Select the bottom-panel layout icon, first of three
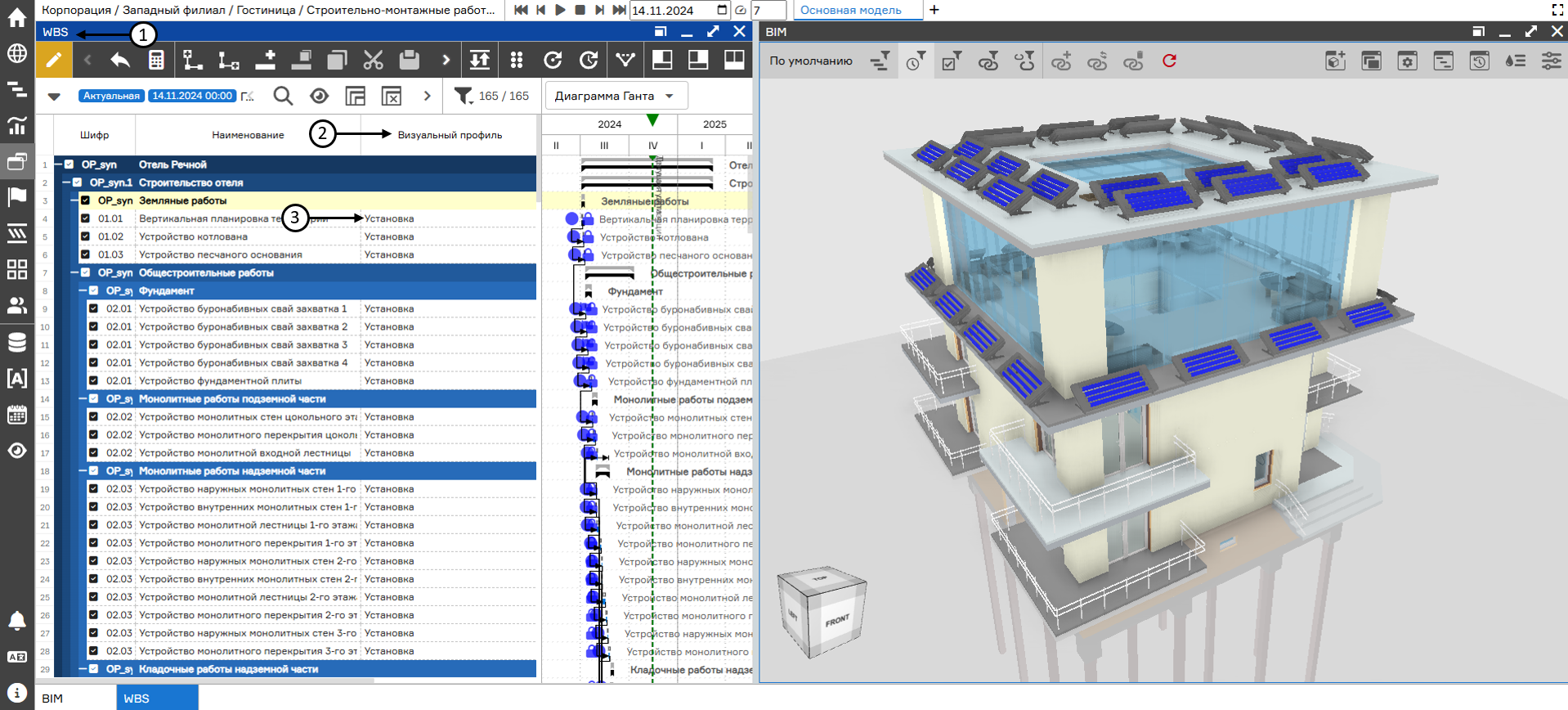Viewport: 1568px width, 710px height. (662, 60)
